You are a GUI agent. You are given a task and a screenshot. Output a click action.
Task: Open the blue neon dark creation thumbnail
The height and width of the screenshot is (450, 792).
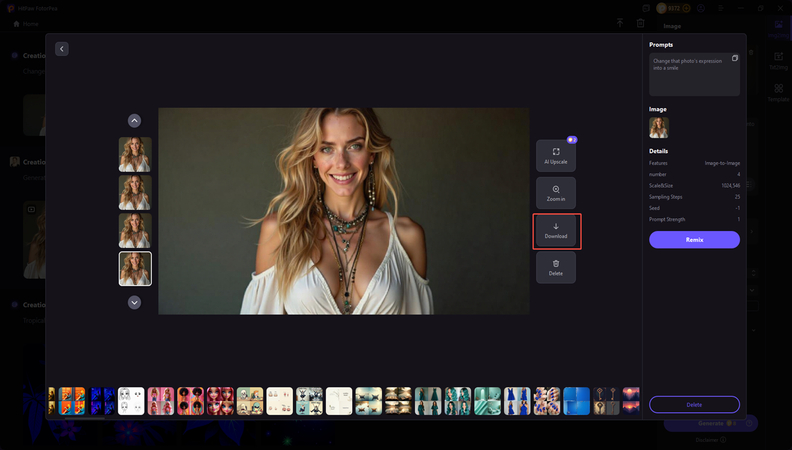coord(102,401)
